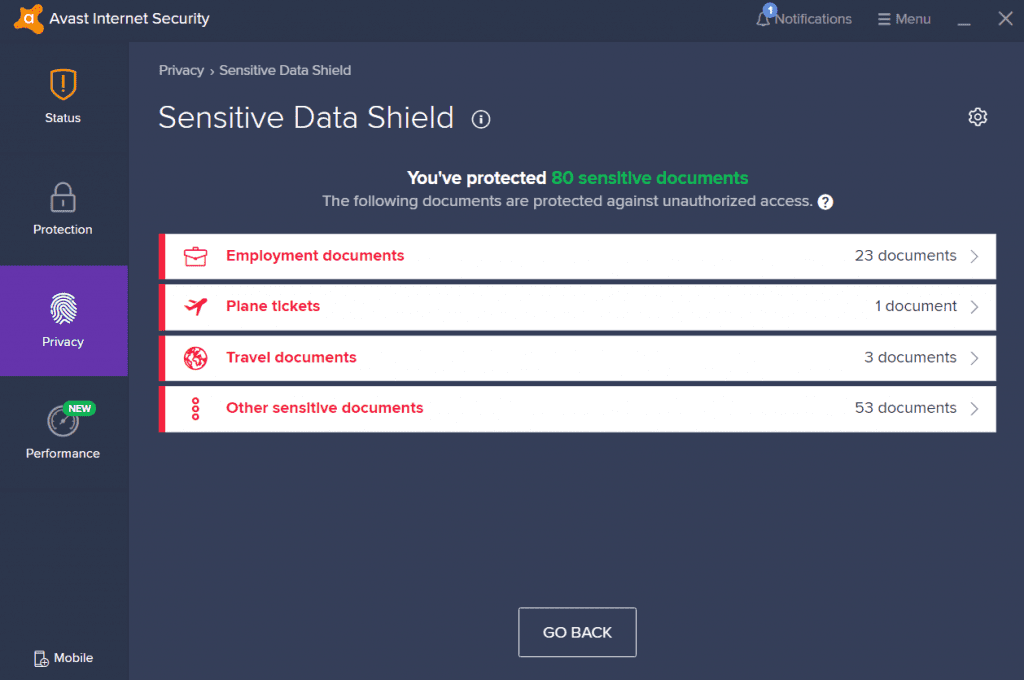Open the Performance gauge section
This screenshot has height=680, width=1024.
tap(62, 421)
